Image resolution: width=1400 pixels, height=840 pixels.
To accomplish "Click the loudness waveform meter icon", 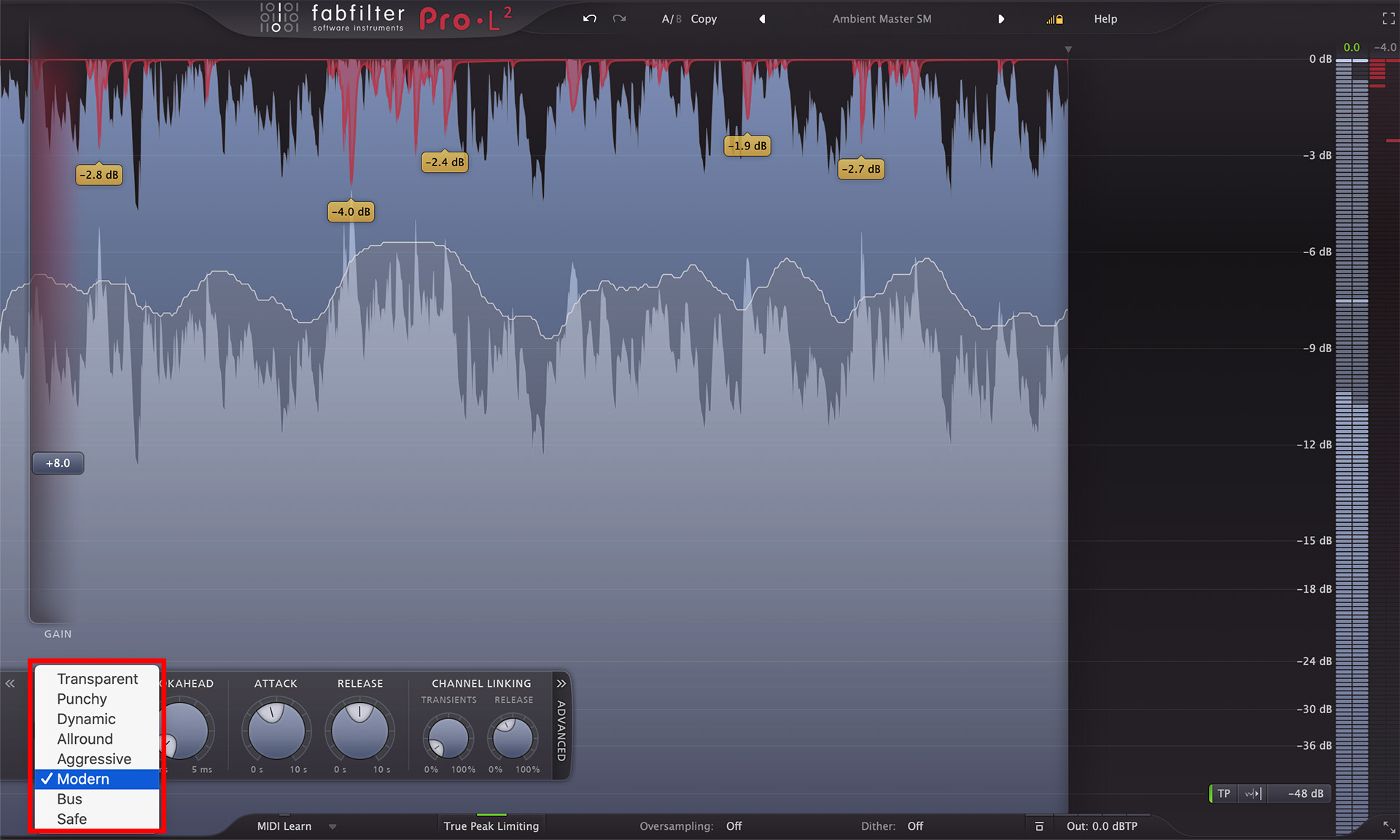I will click(1253, 793).
